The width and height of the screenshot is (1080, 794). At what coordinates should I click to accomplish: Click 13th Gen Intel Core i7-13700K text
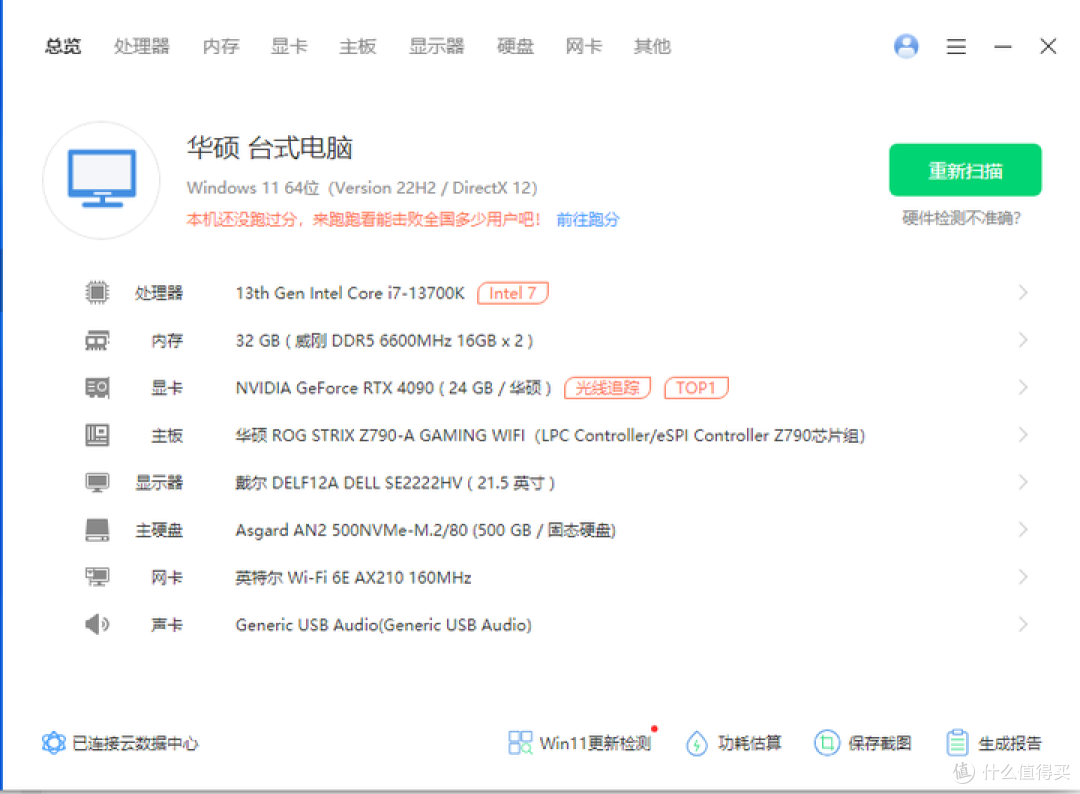350,293
